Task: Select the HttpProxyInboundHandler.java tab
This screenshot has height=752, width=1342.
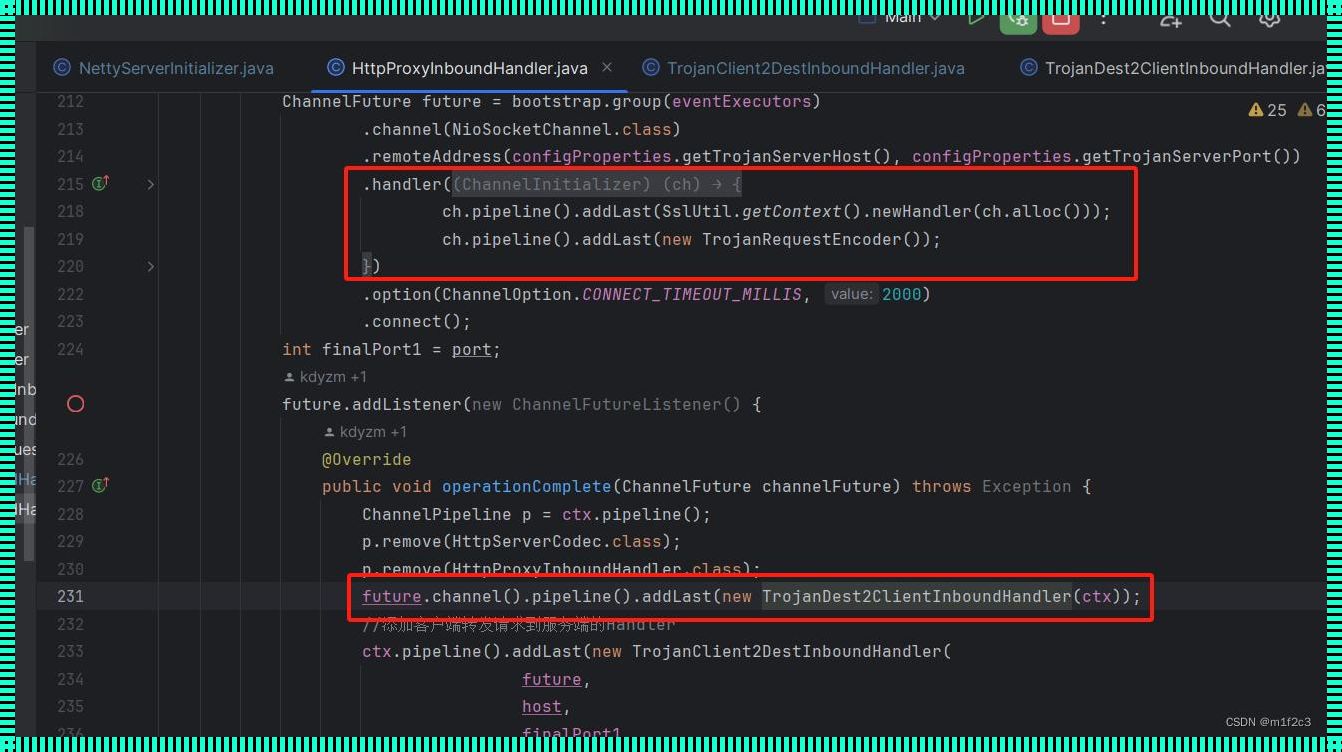Action: click(x=470, y=68)
